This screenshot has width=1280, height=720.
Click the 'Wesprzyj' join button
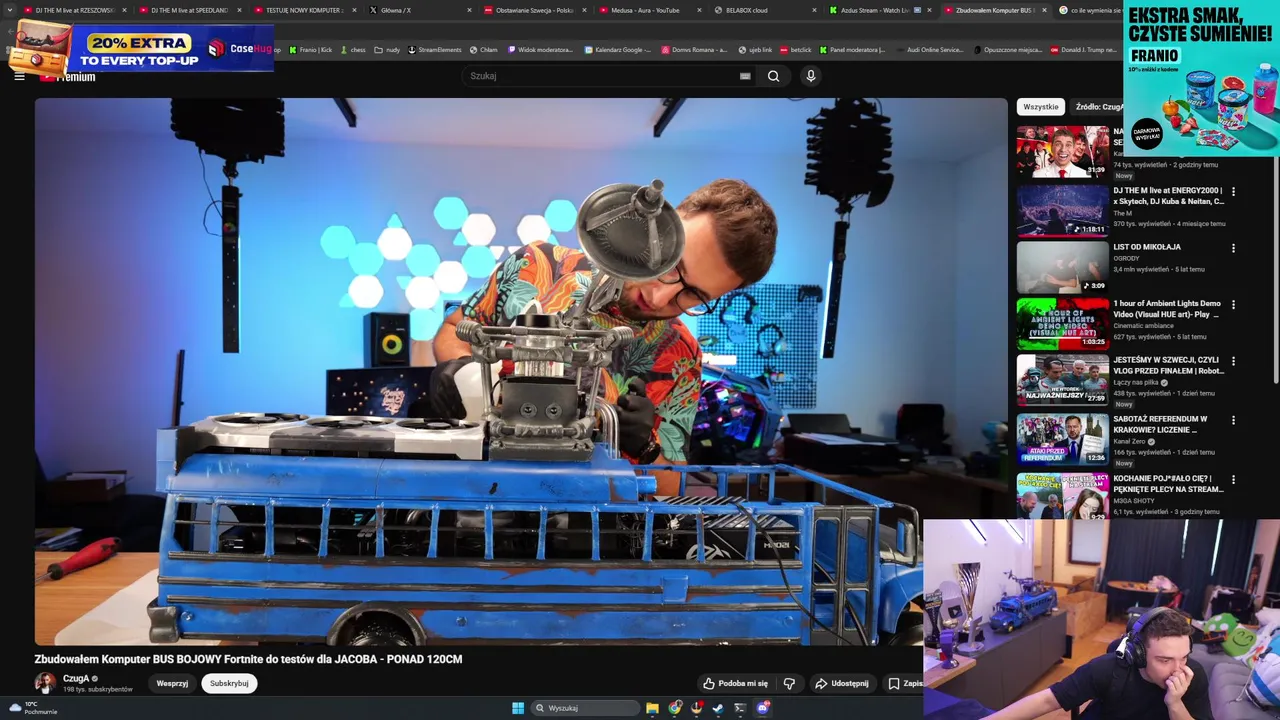click(x=172, y=683)
